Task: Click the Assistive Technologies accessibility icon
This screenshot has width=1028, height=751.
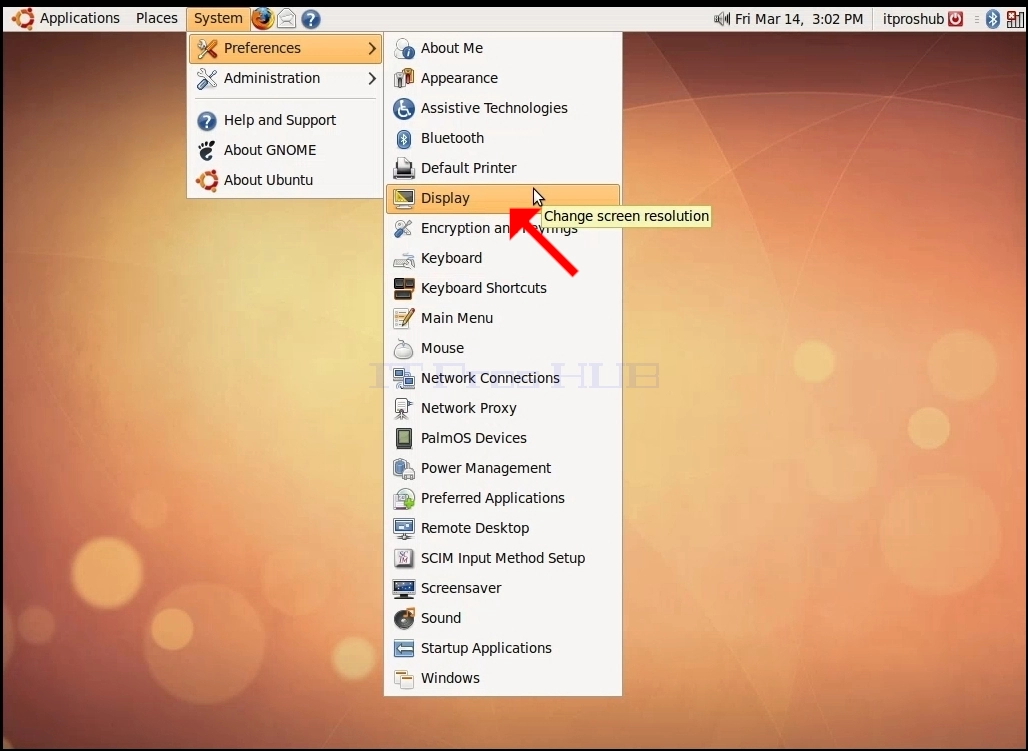Action: click(x=404, y=108)
